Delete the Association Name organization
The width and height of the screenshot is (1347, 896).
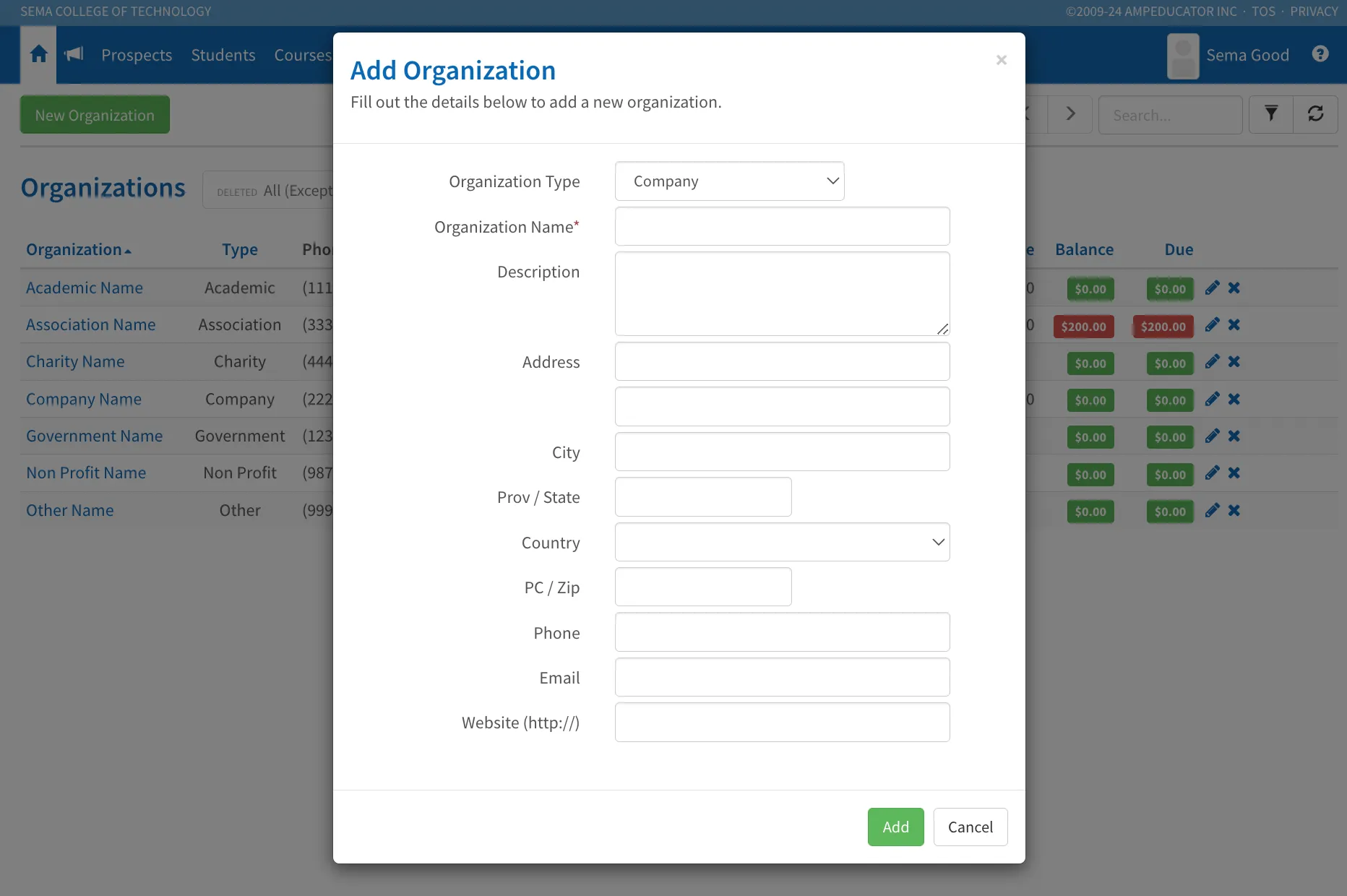[x=1234, y=325]
